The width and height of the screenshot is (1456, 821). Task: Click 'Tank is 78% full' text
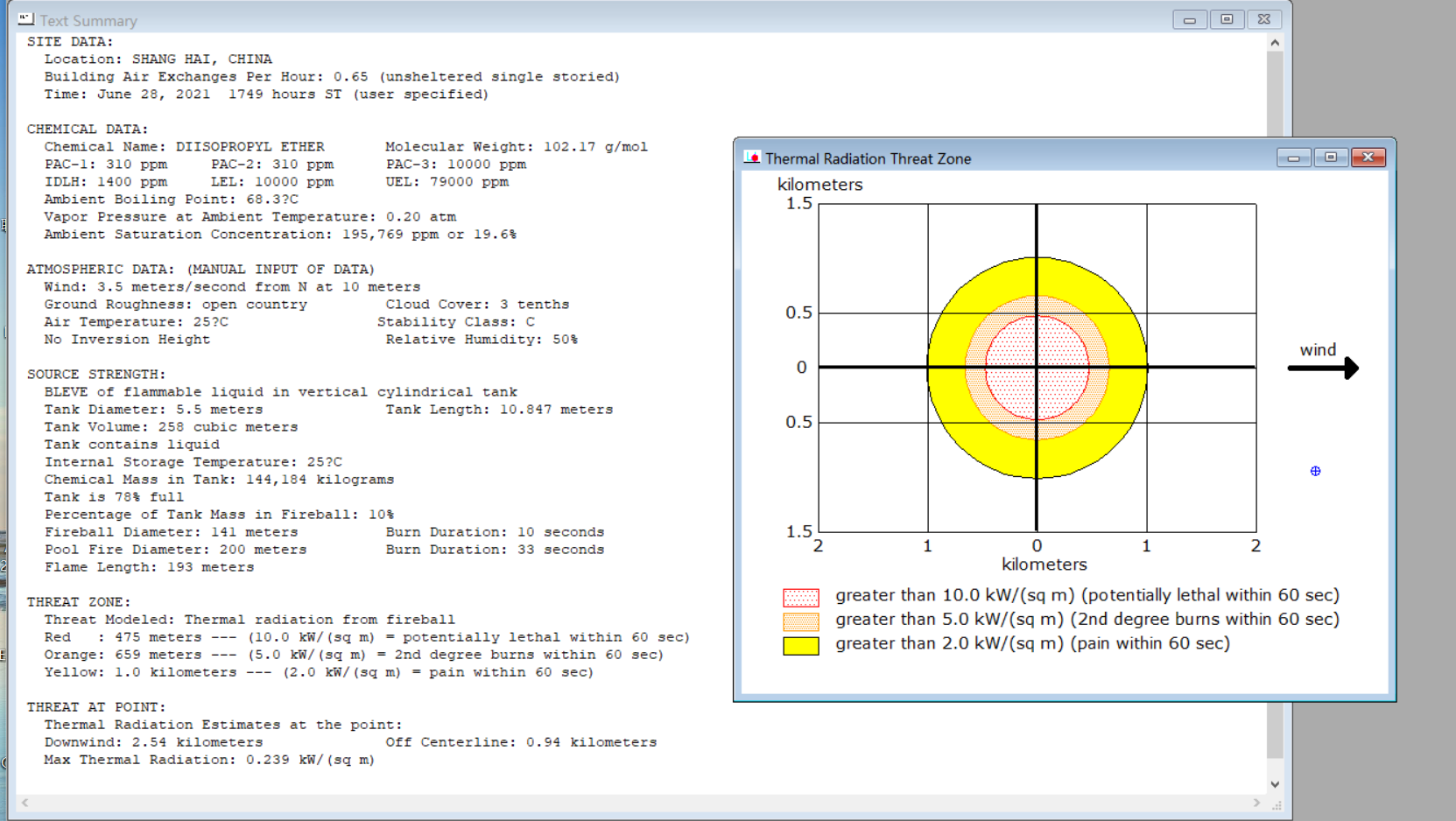coord(115,497)
